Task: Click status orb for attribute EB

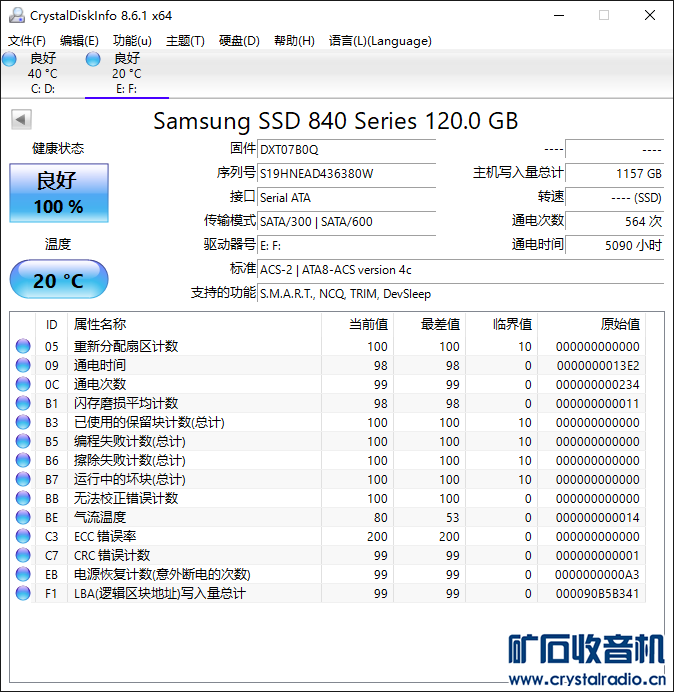Action: pyautogui.click(x=23, y=574)
